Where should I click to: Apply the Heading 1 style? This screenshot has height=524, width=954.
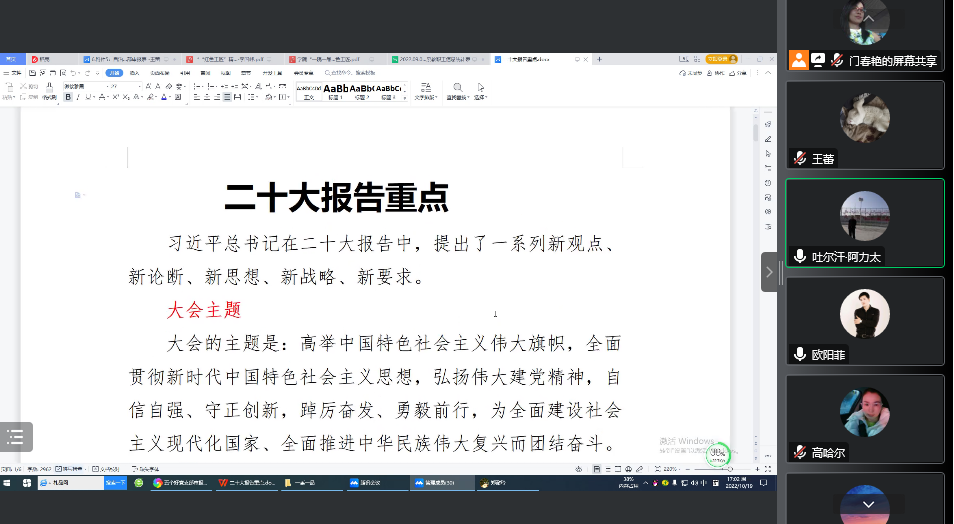(335, 91)
